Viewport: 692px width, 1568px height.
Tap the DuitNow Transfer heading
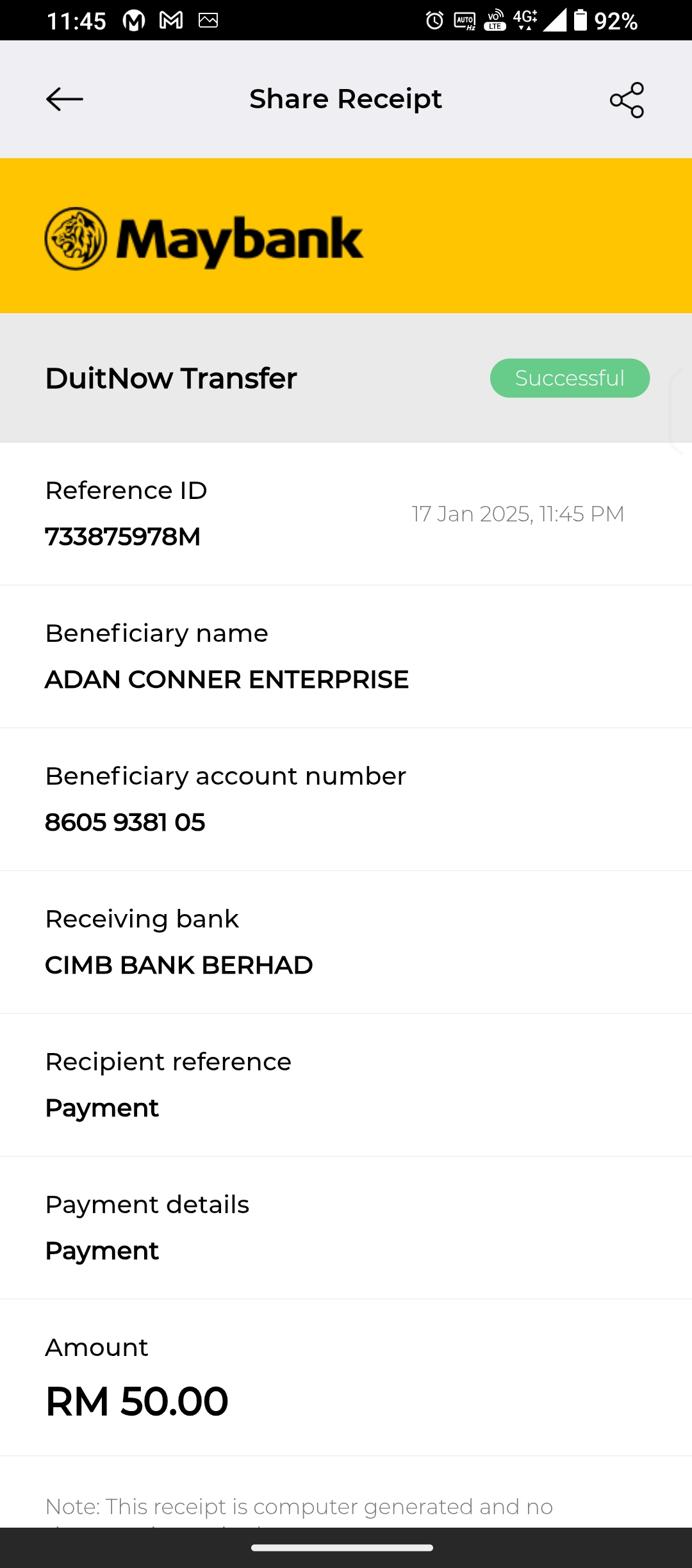pyautogui.click(x=171, y=378)
